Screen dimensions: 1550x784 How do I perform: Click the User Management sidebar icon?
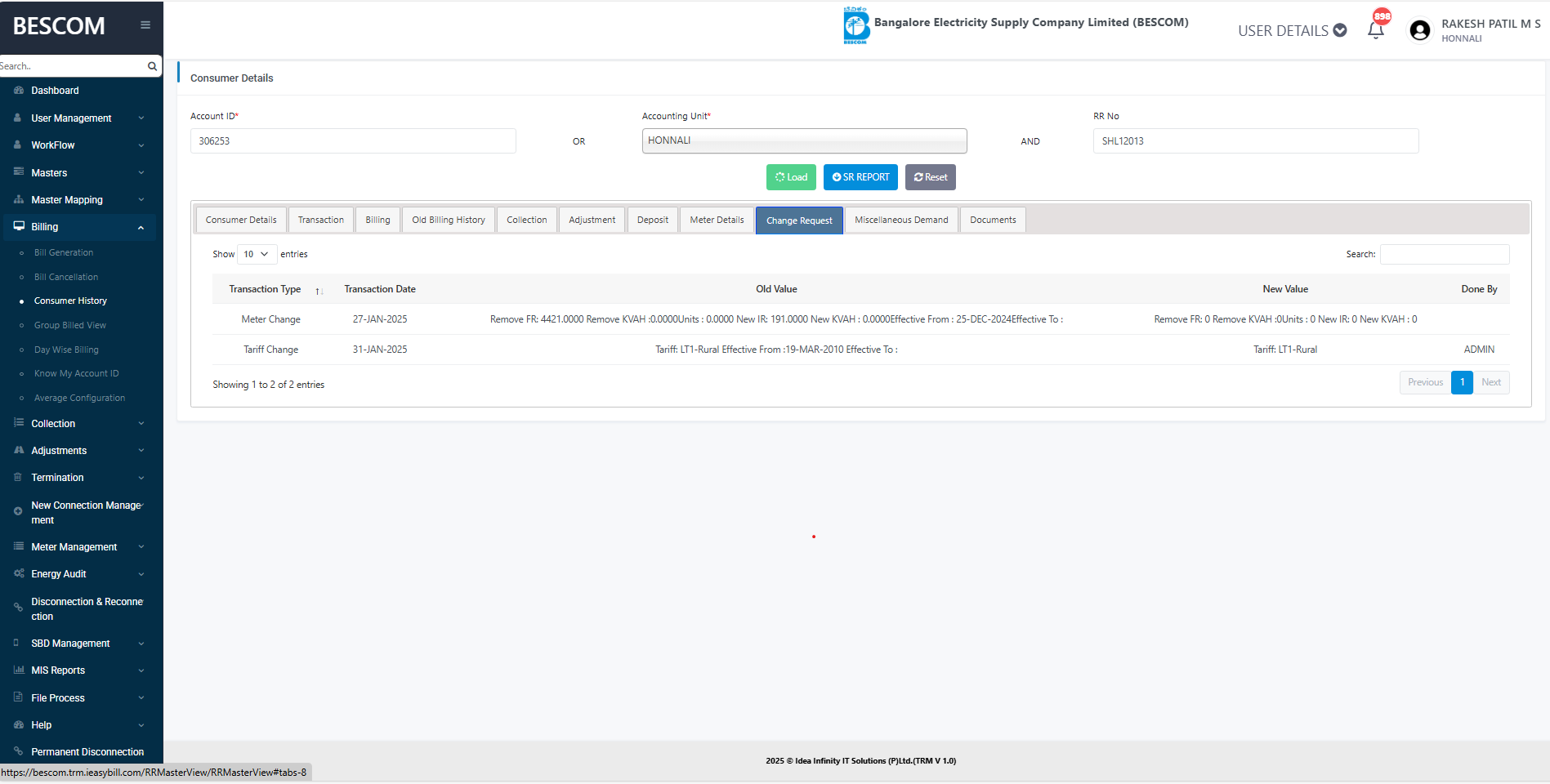pos(18,118)
